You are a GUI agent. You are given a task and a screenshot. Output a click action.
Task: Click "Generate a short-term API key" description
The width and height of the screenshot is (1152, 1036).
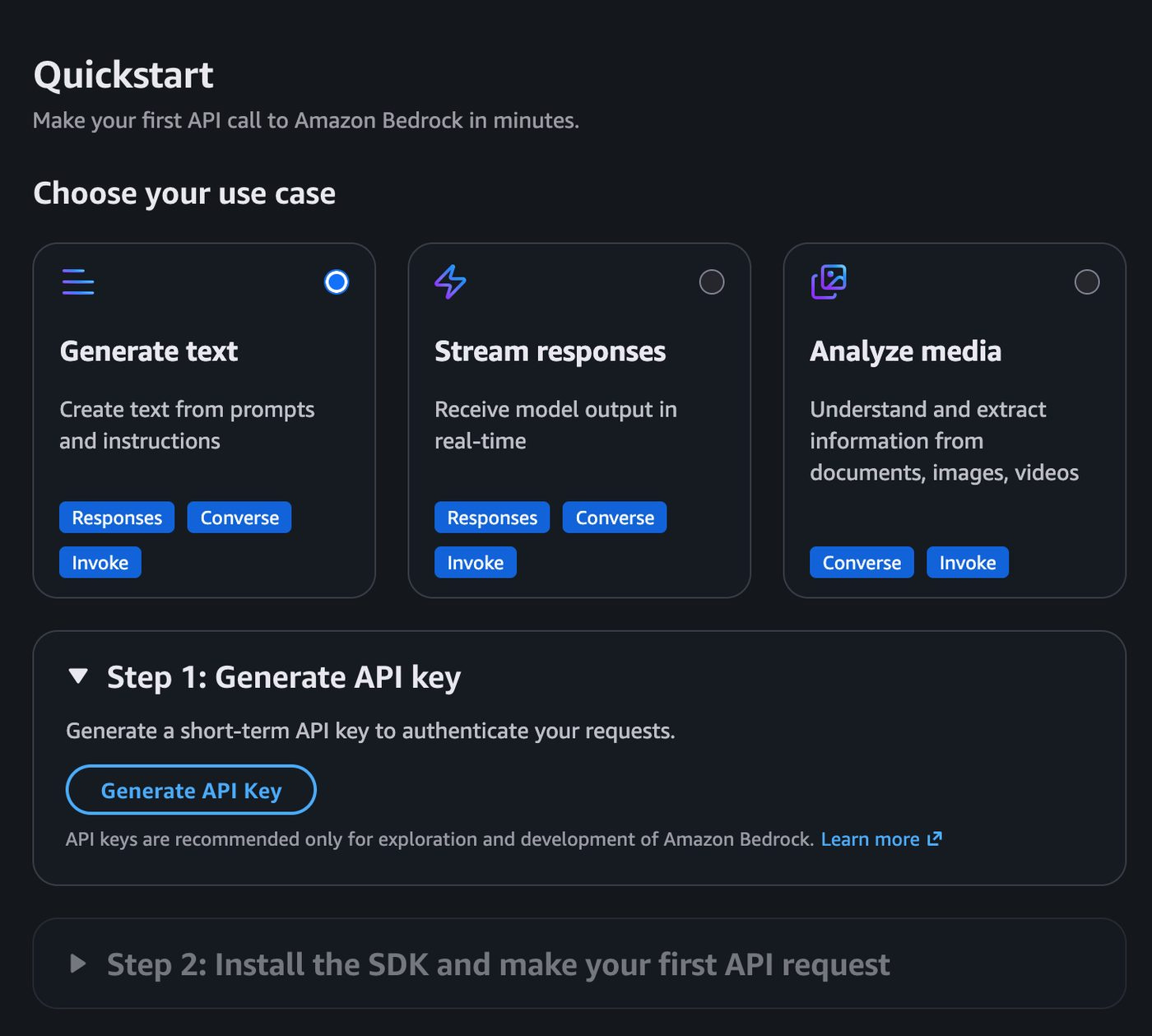click(370, 731)
